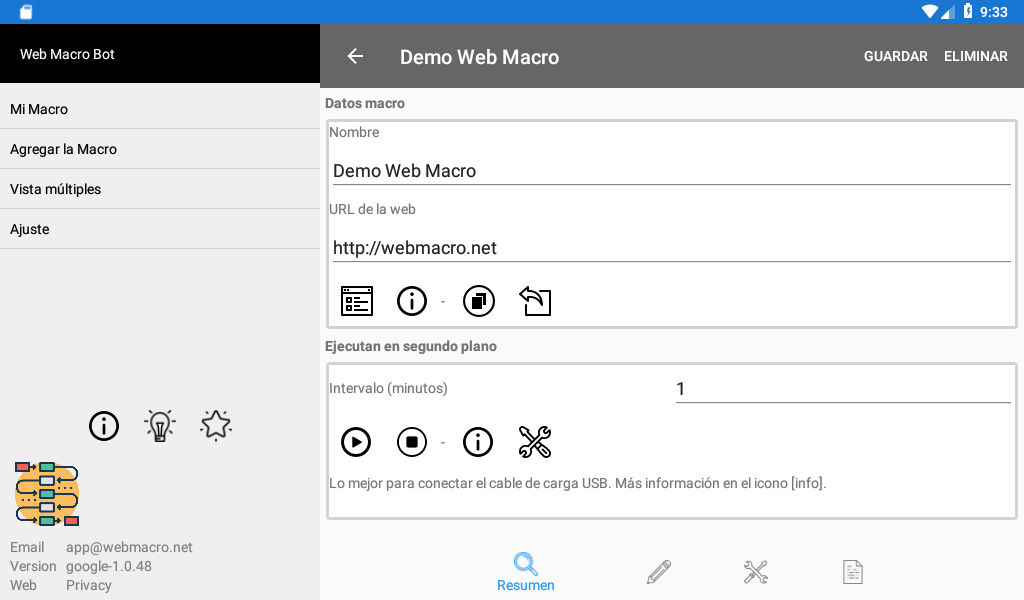Open Vista múltiples in the sidebar
1024x600 pixels.
click(160, 189)
